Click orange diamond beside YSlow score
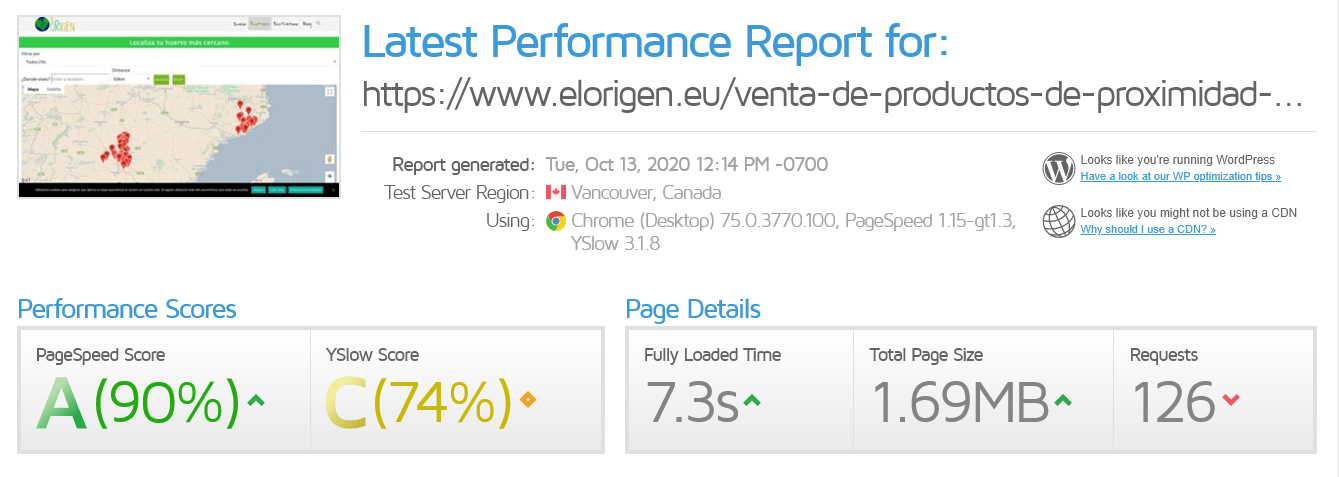Image resolution: width=1339 pixels, height=477 pixels. (527, 401)
